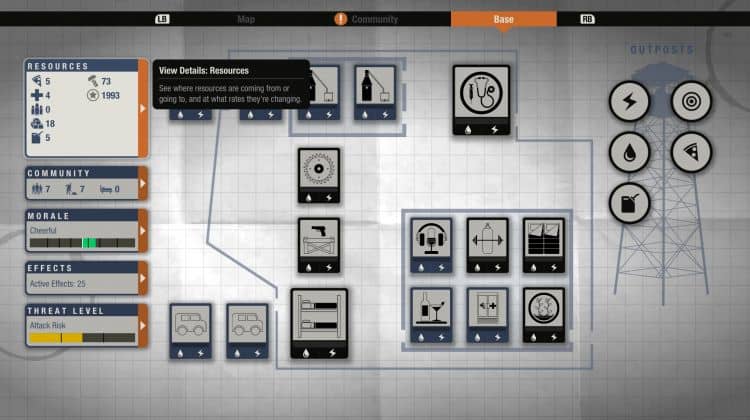Expand the Morale panel arrow
The width and height of the screenshot is (750, 420).
[143, 231]
